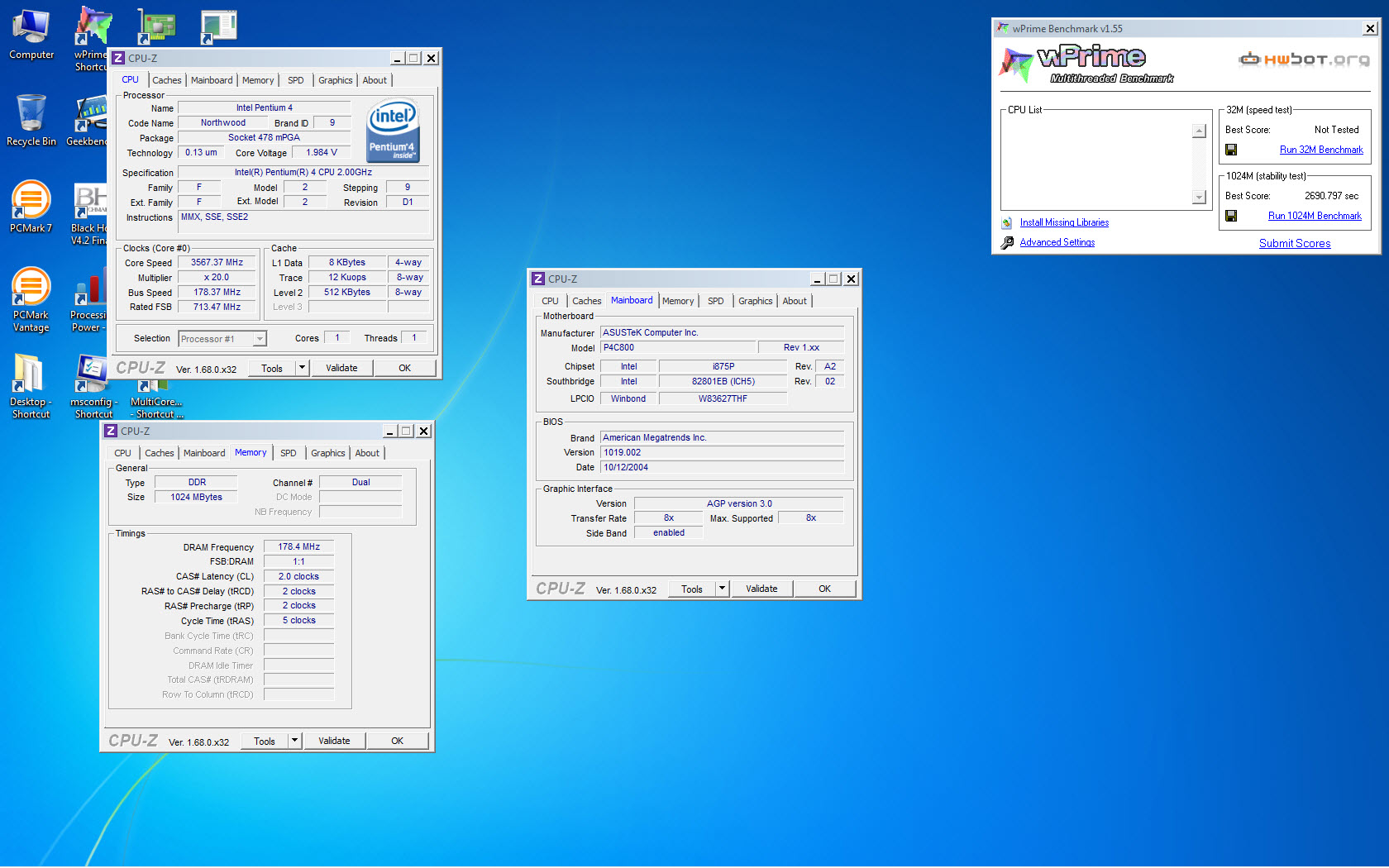Click the Specification text Pentium 4 CPU 2.00GHz

point(303,172)
